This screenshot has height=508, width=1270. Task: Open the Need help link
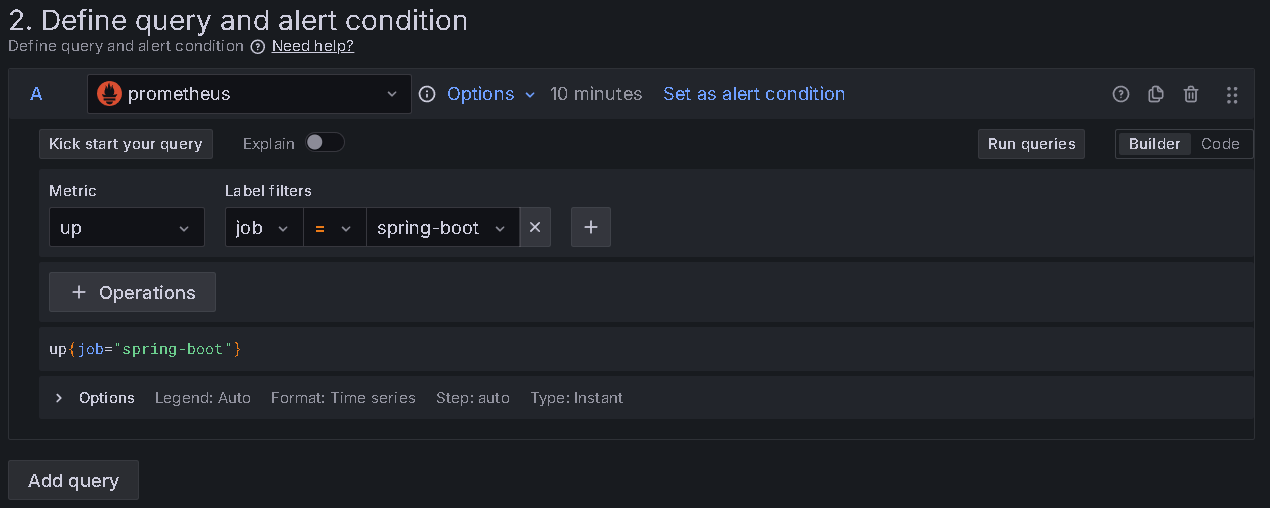313,46
